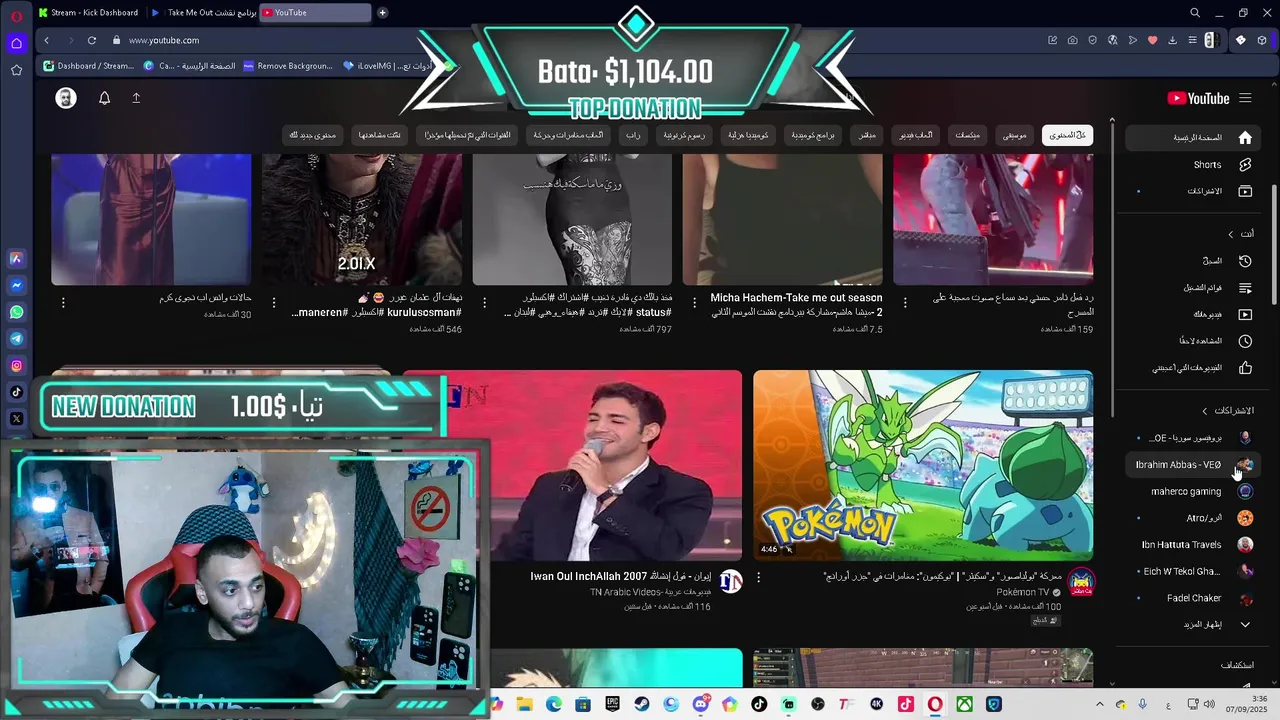Open a new browser tab

[382, 13]
